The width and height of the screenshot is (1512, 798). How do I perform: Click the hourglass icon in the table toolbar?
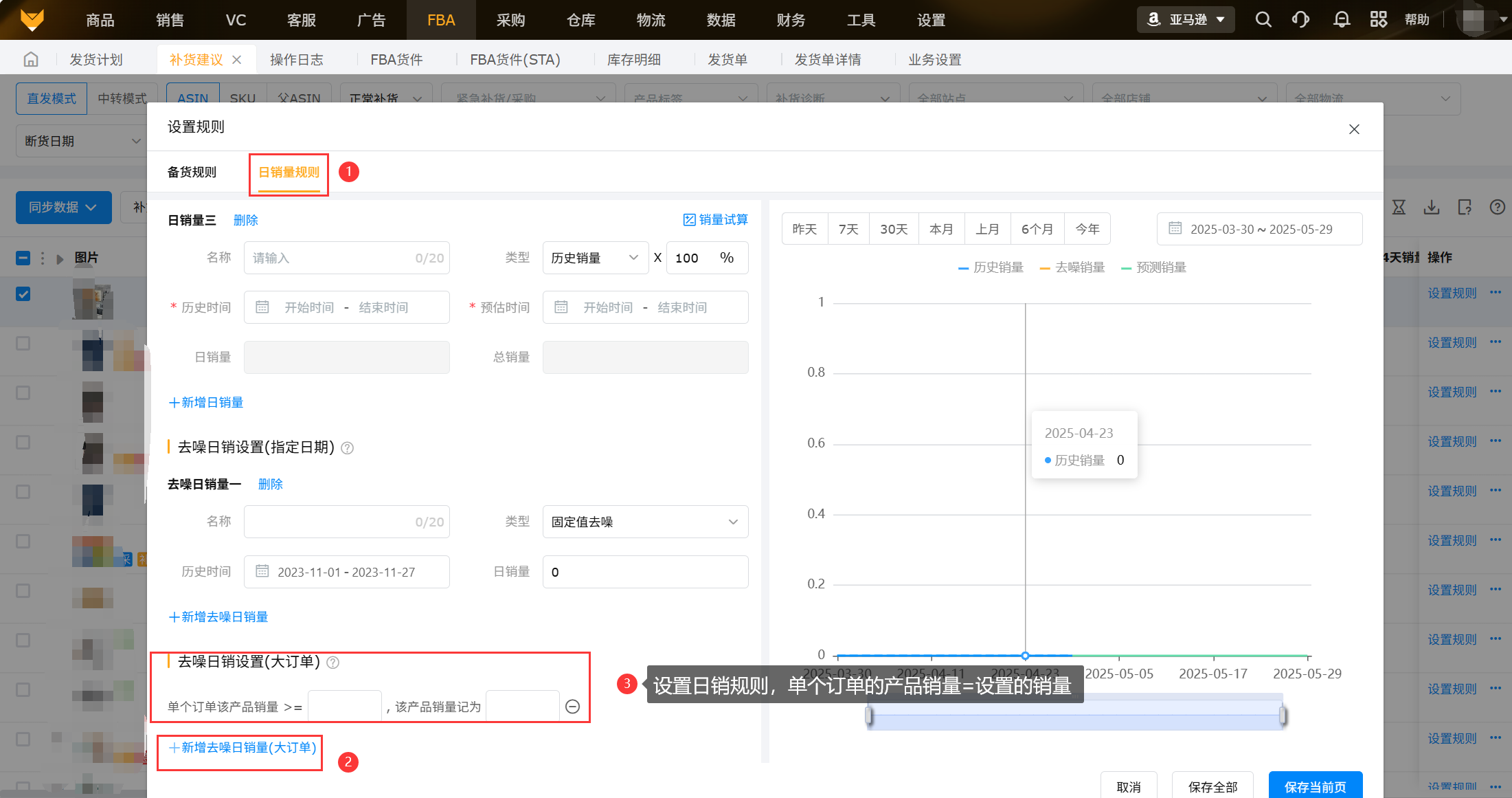(x=1399, y=208)
